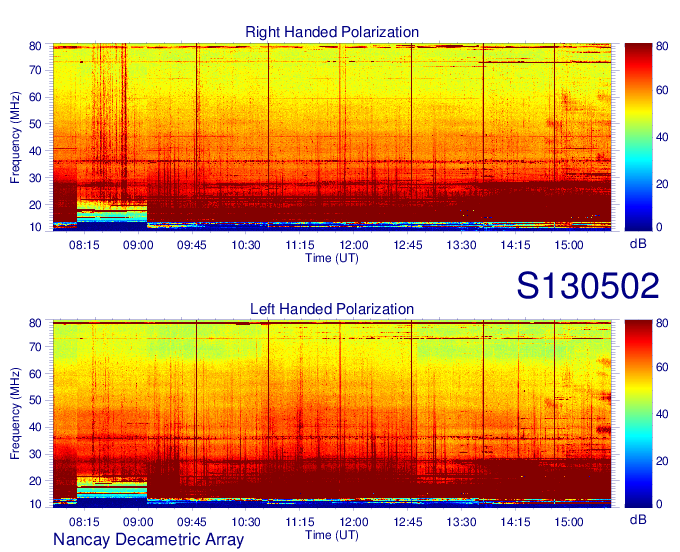Click the 70 MHz frequency tick of Left Handed plot
The image size is (680, 552).
pyautogui.click(x=35, y=347)
